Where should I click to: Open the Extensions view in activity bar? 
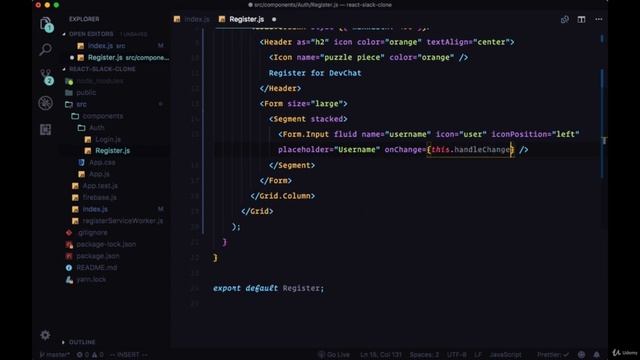45,129
